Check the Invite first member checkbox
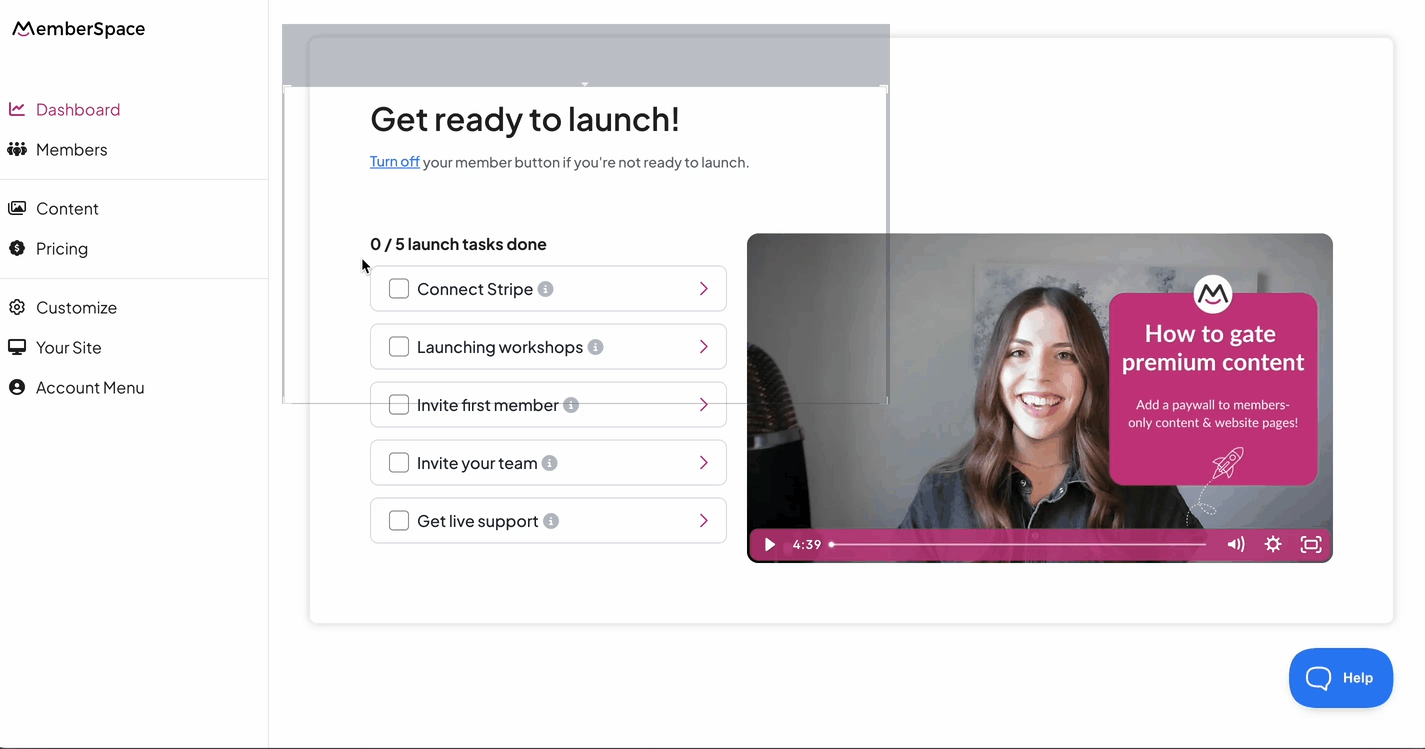The width and height of the screenshot is (1425, 749). click(399, 405)
